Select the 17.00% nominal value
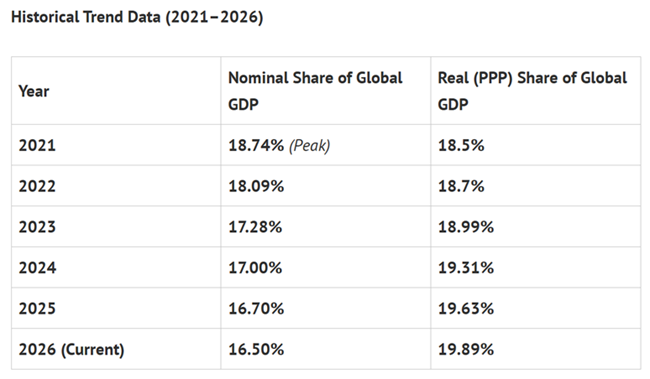 tap(255, 267)
